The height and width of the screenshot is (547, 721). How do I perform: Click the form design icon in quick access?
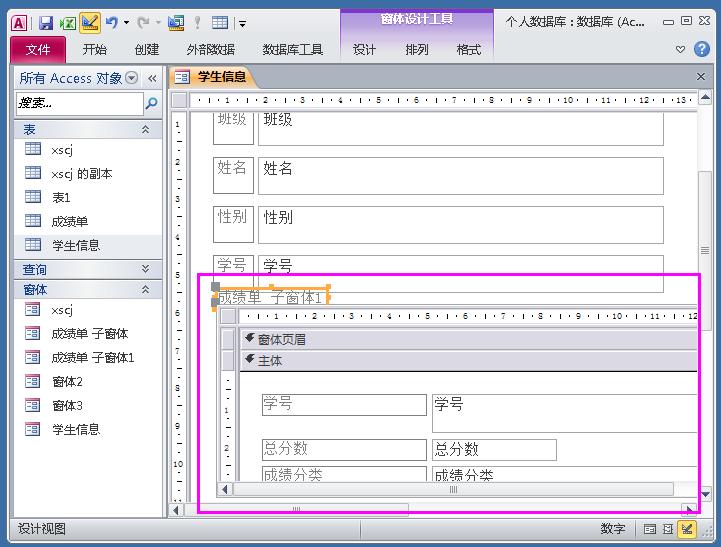(176, 23)
